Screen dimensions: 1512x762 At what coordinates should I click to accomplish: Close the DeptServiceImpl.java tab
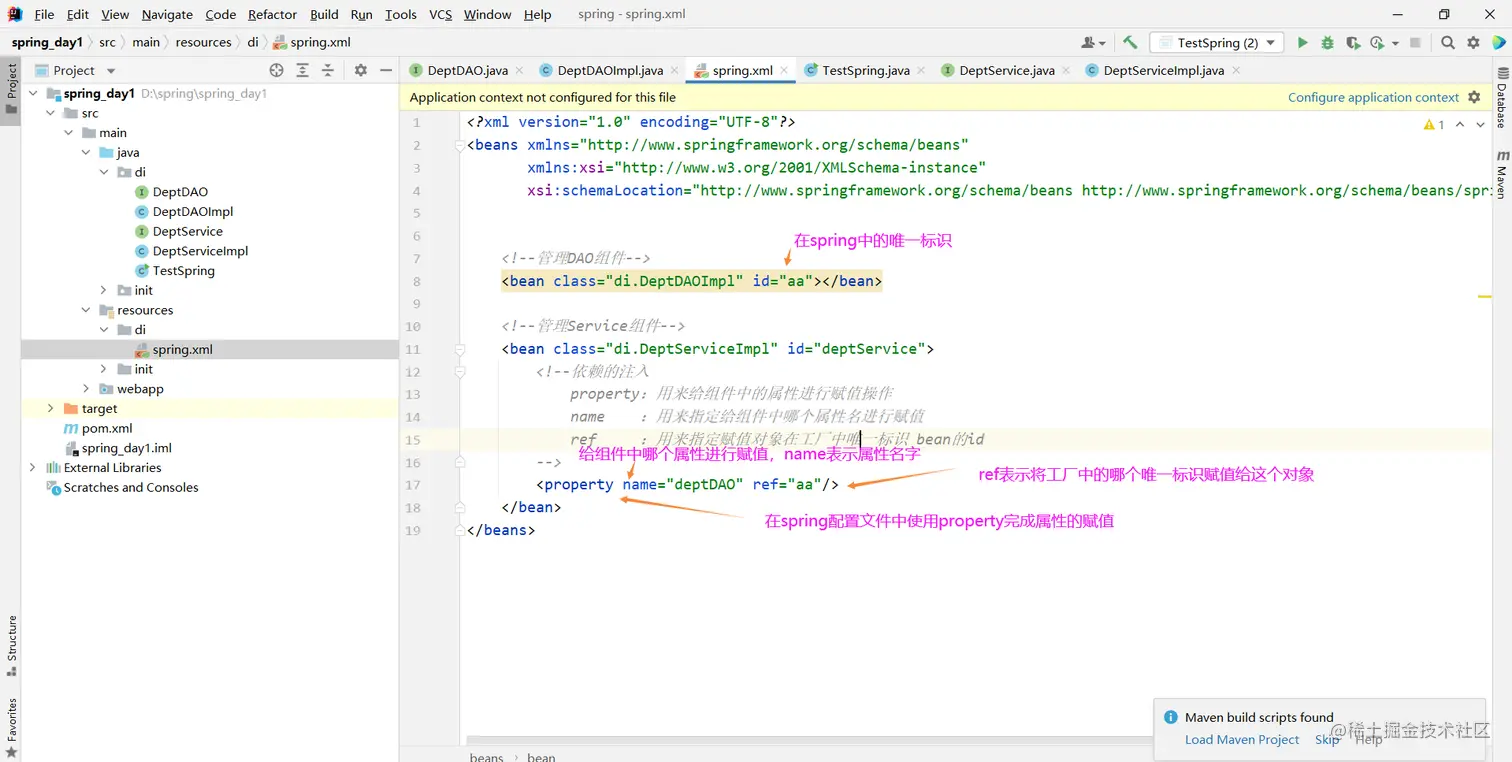point(1236,71)
